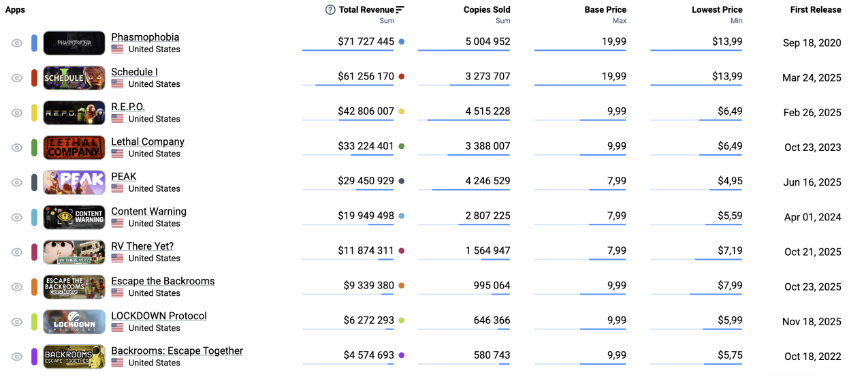Click the sort icon beside Total Revenue
The width and height of the screenshot is (851, 379).
[x=401, y=10]
